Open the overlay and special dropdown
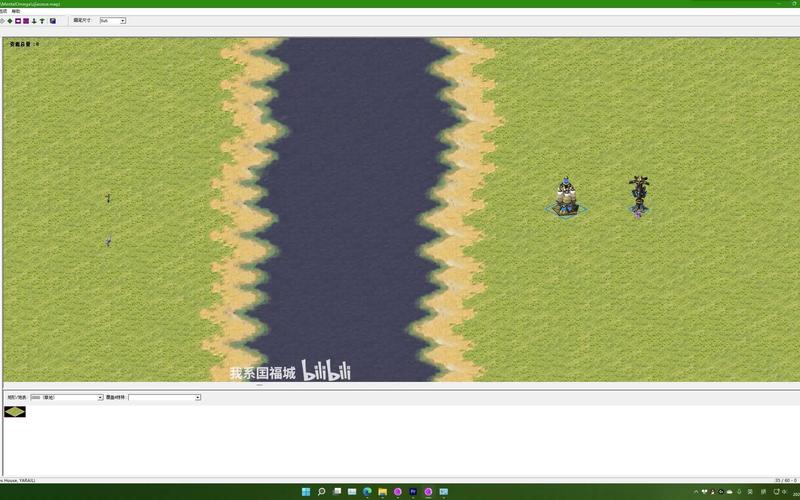The width and height of the screenshot is (800, 500). [x=197, y=397]
